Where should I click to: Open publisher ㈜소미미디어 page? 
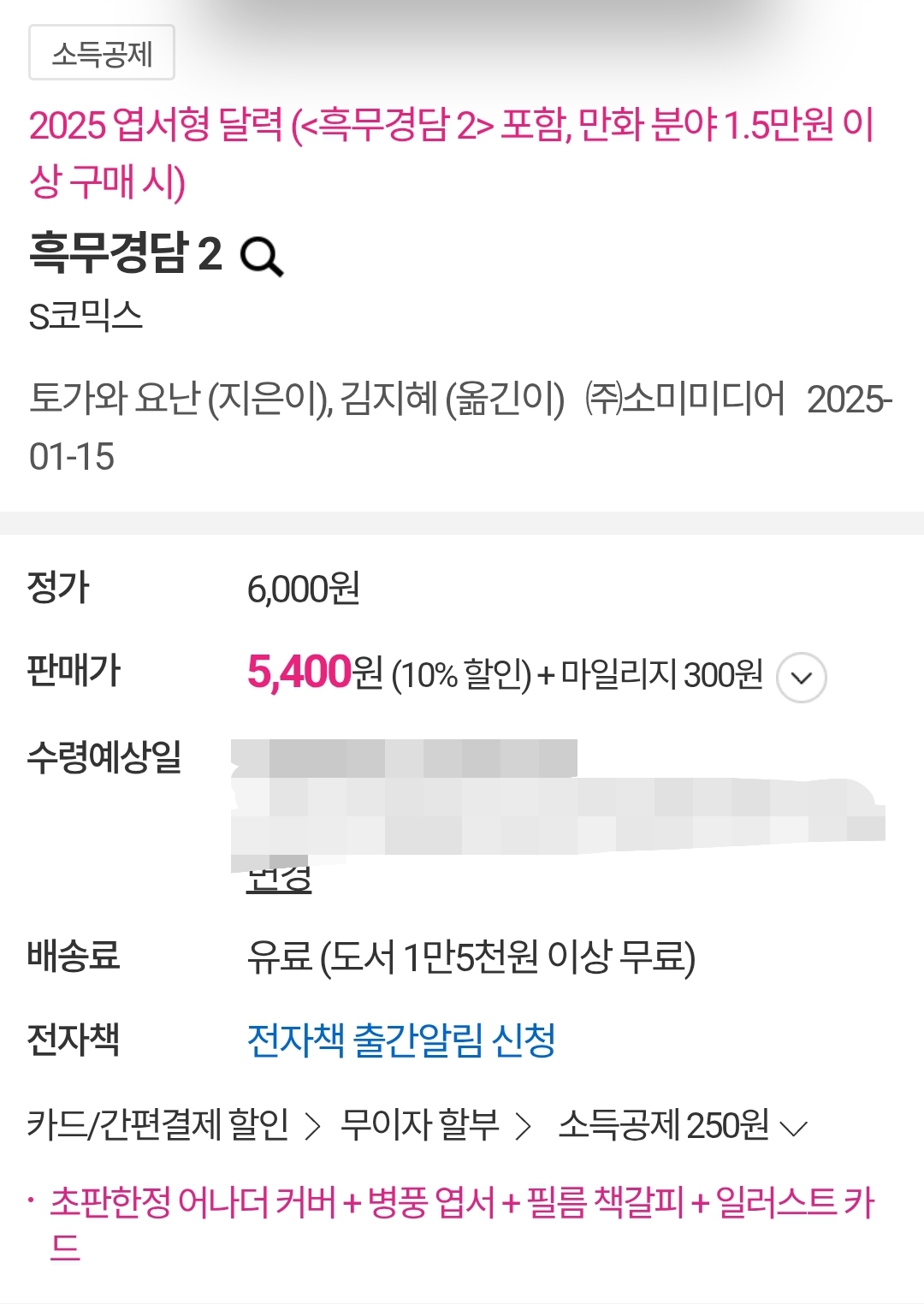pos(684,399)
